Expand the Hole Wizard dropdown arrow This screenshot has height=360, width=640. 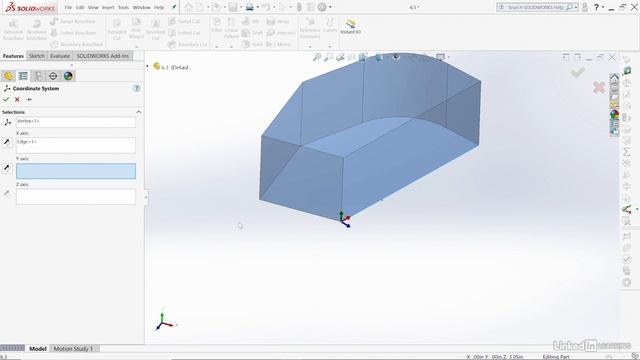coord(136,46)
